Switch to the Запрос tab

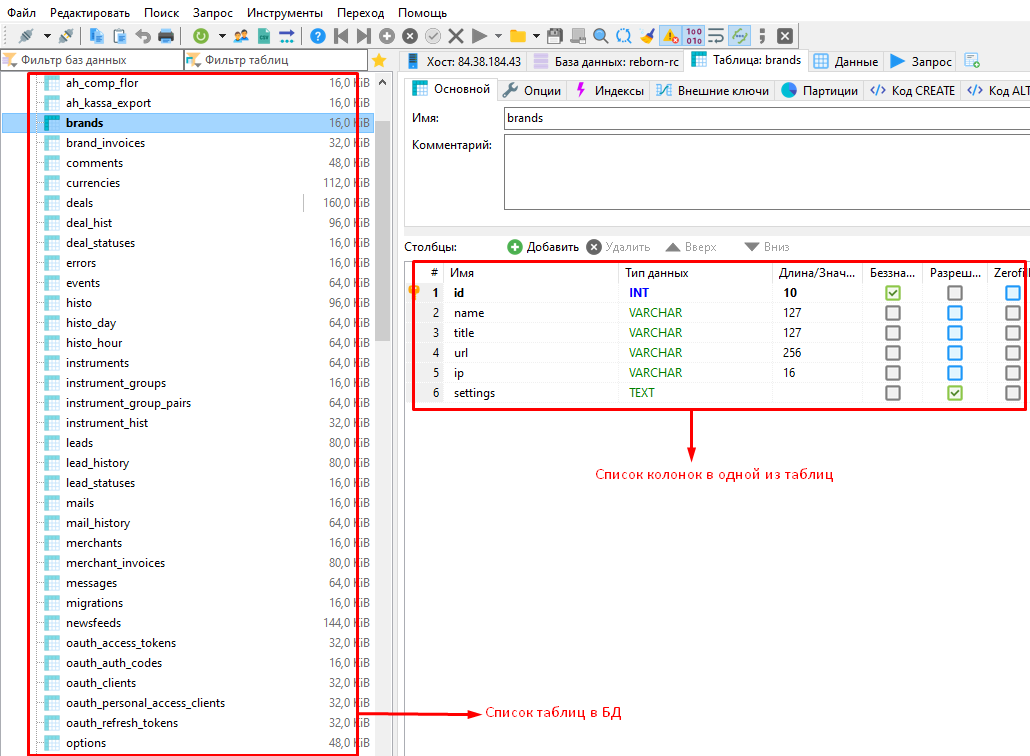pos(921,62)
